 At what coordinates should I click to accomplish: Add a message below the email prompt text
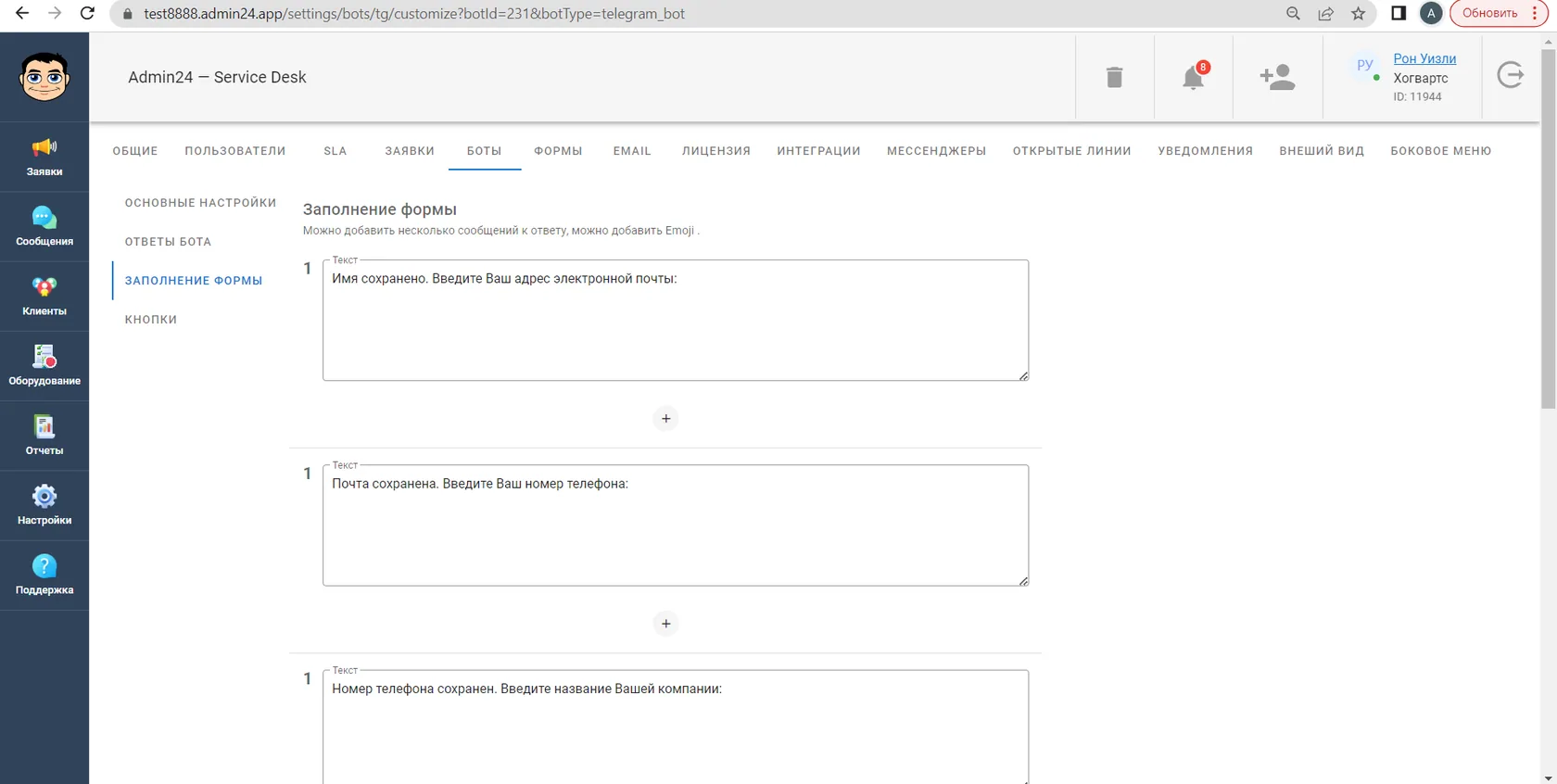pyautogui.click(x=666, y=419)
